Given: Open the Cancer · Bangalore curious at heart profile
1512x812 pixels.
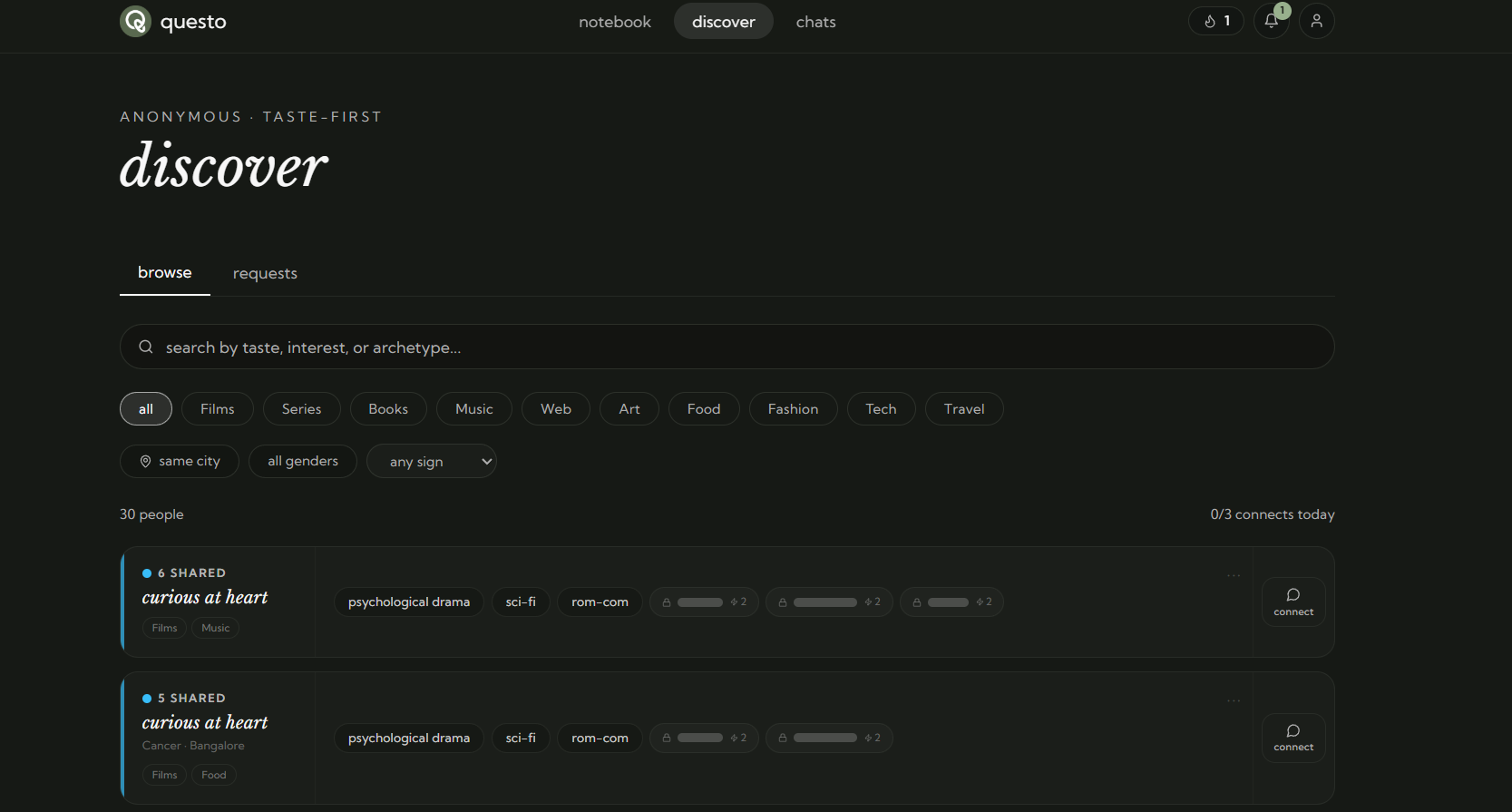Looking at the screenshot, I should tap(205, 723).
